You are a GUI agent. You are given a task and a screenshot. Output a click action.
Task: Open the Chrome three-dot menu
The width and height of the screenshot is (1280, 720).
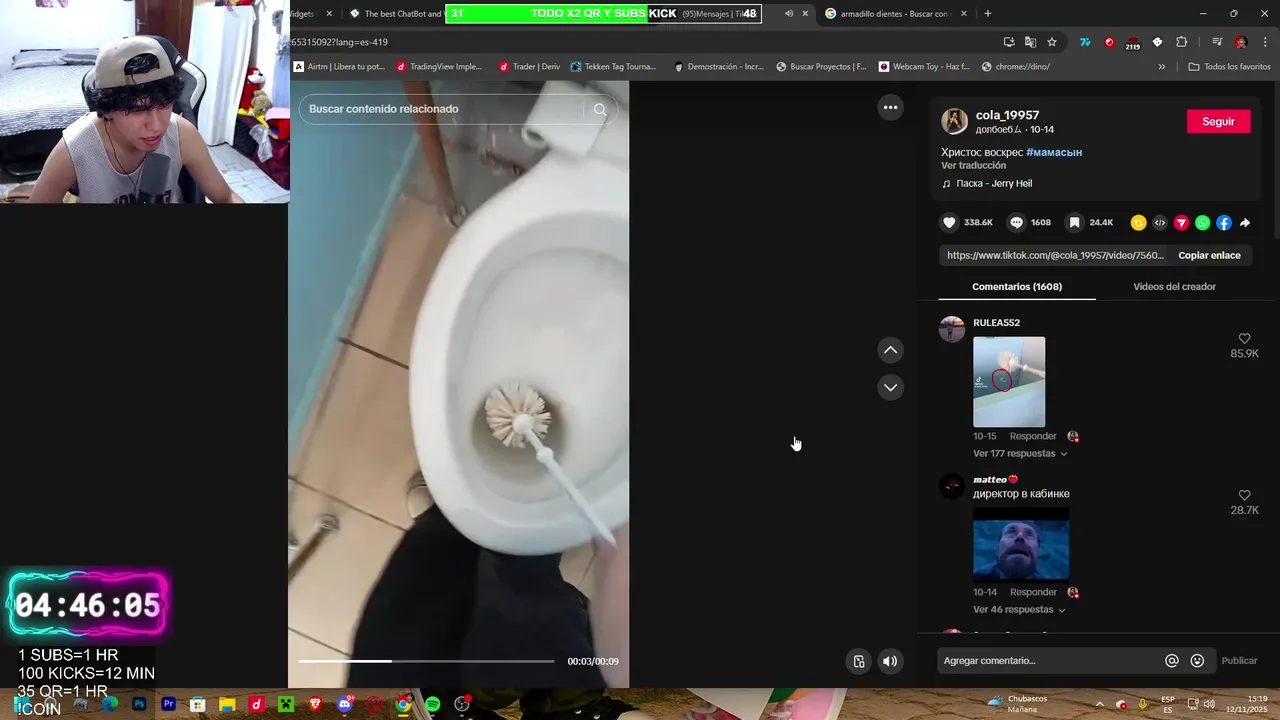coord(1266,42)
